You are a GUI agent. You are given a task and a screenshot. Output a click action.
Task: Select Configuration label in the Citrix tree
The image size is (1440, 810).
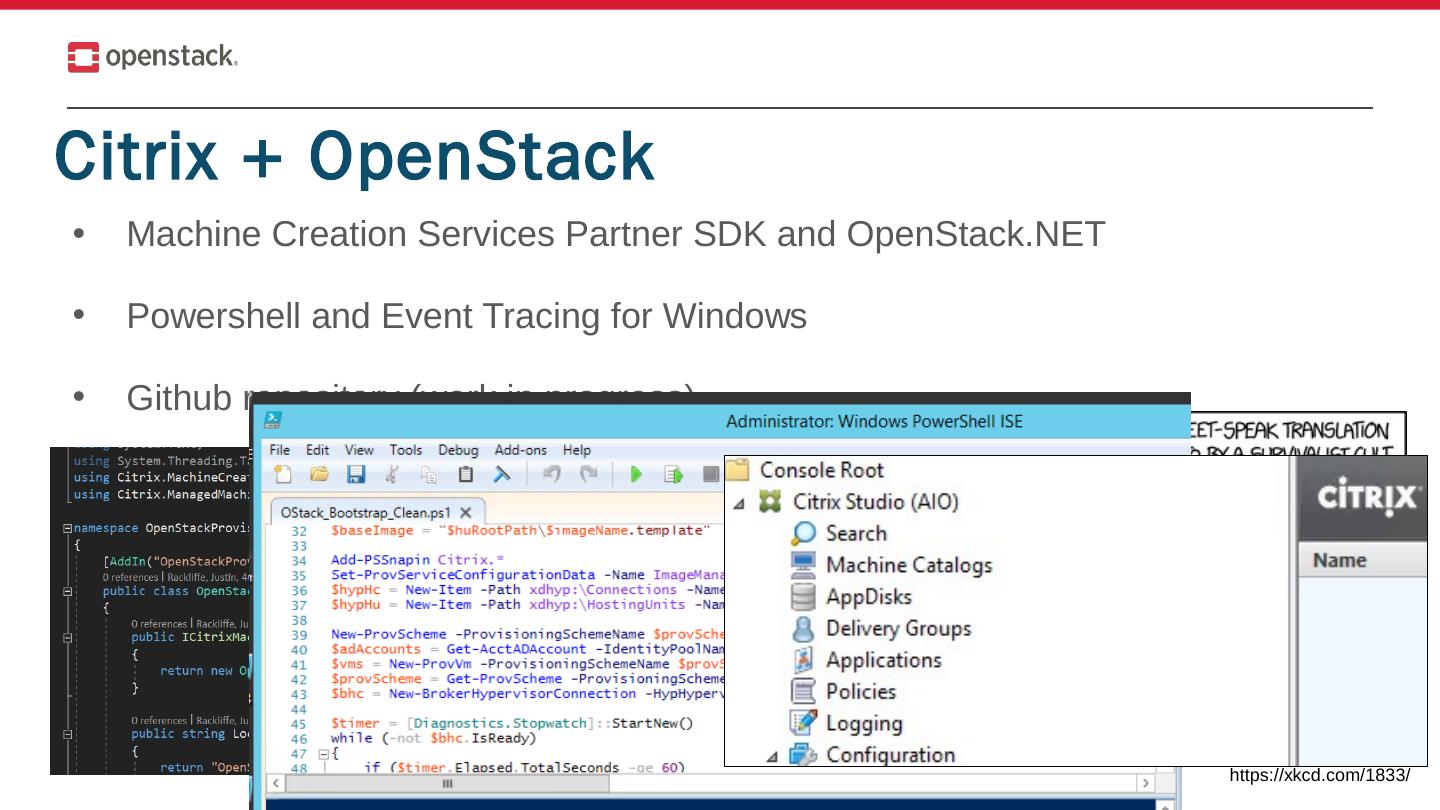click(x=891, y=755)
